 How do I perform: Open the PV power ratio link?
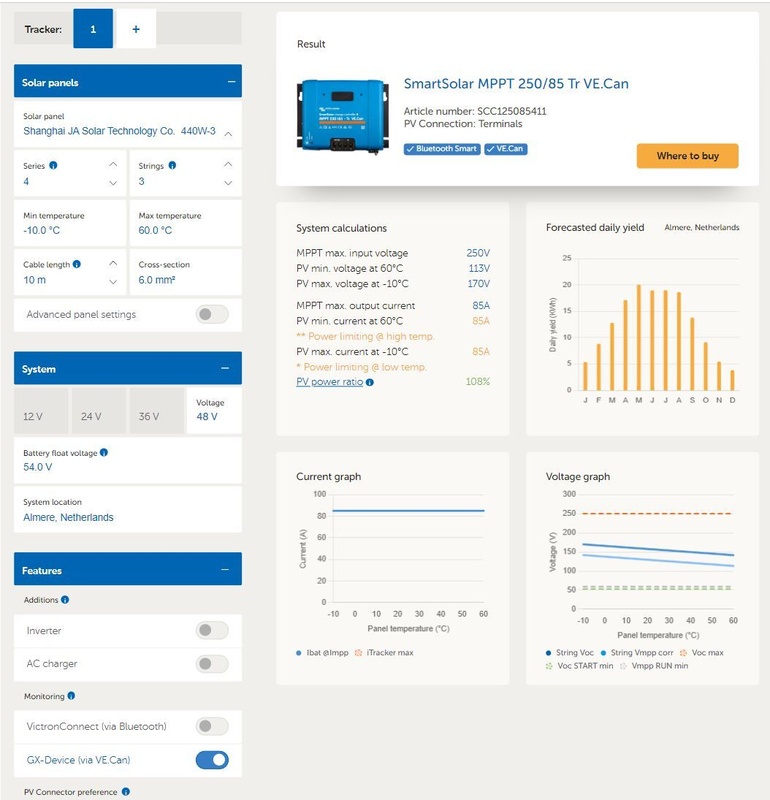[x=330, y=382]
